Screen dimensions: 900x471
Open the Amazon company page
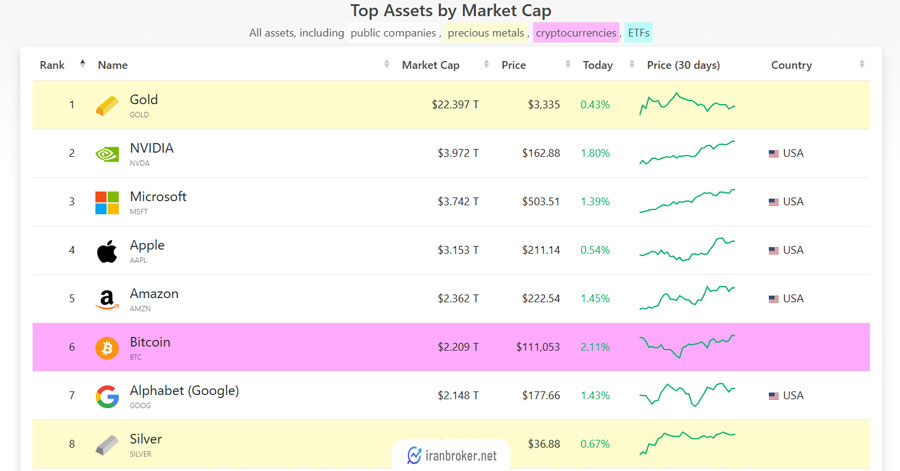(x=154, y=293)
